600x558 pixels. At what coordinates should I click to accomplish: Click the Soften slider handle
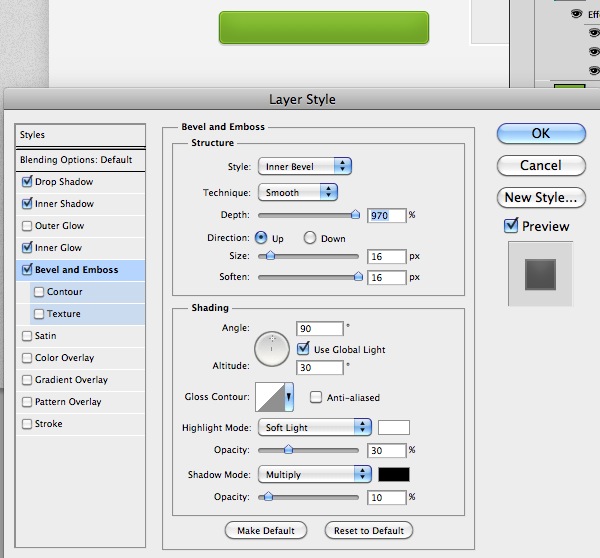[x=358, y=276]
